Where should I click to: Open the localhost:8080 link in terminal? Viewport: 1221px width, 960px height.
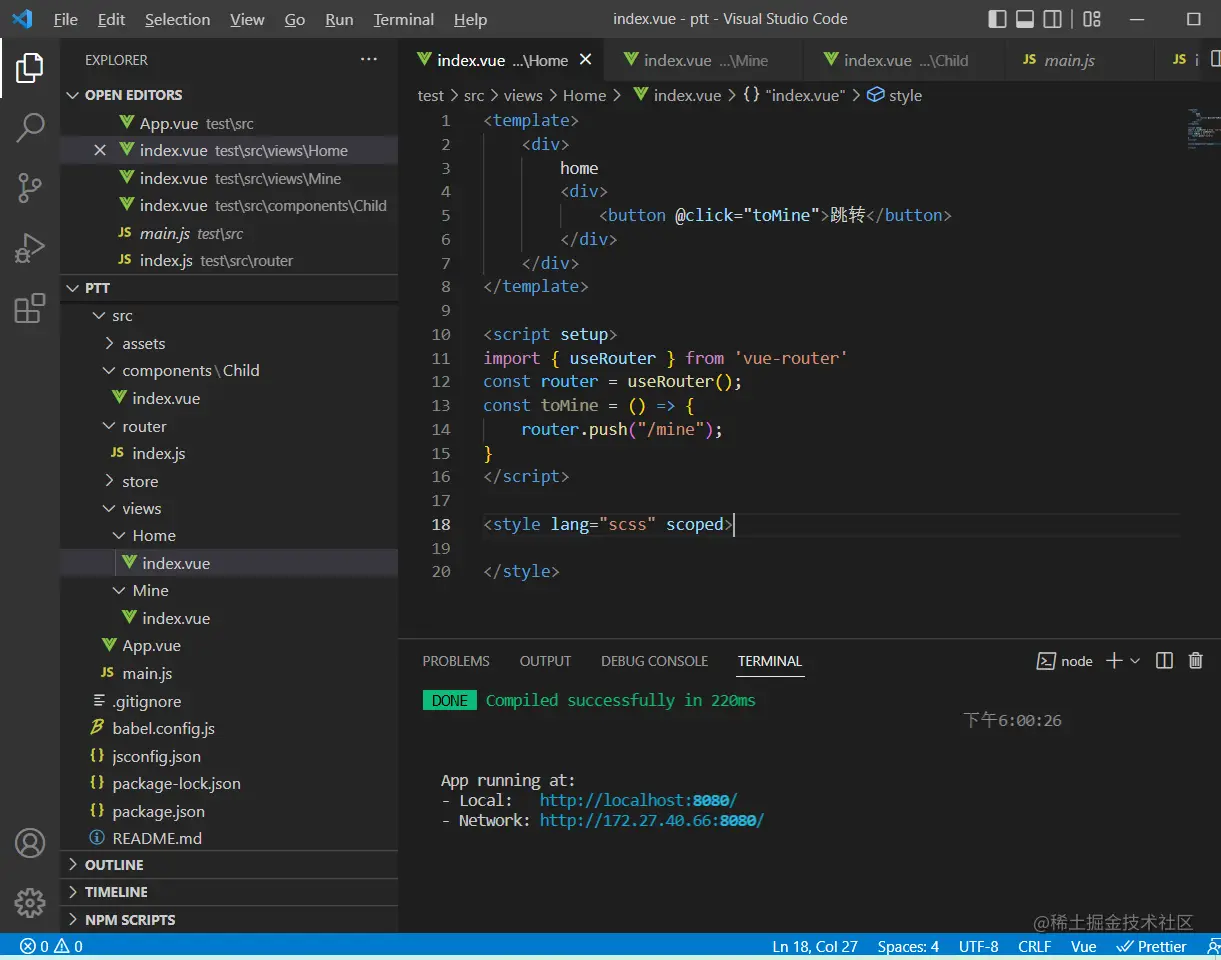[638, 800]
